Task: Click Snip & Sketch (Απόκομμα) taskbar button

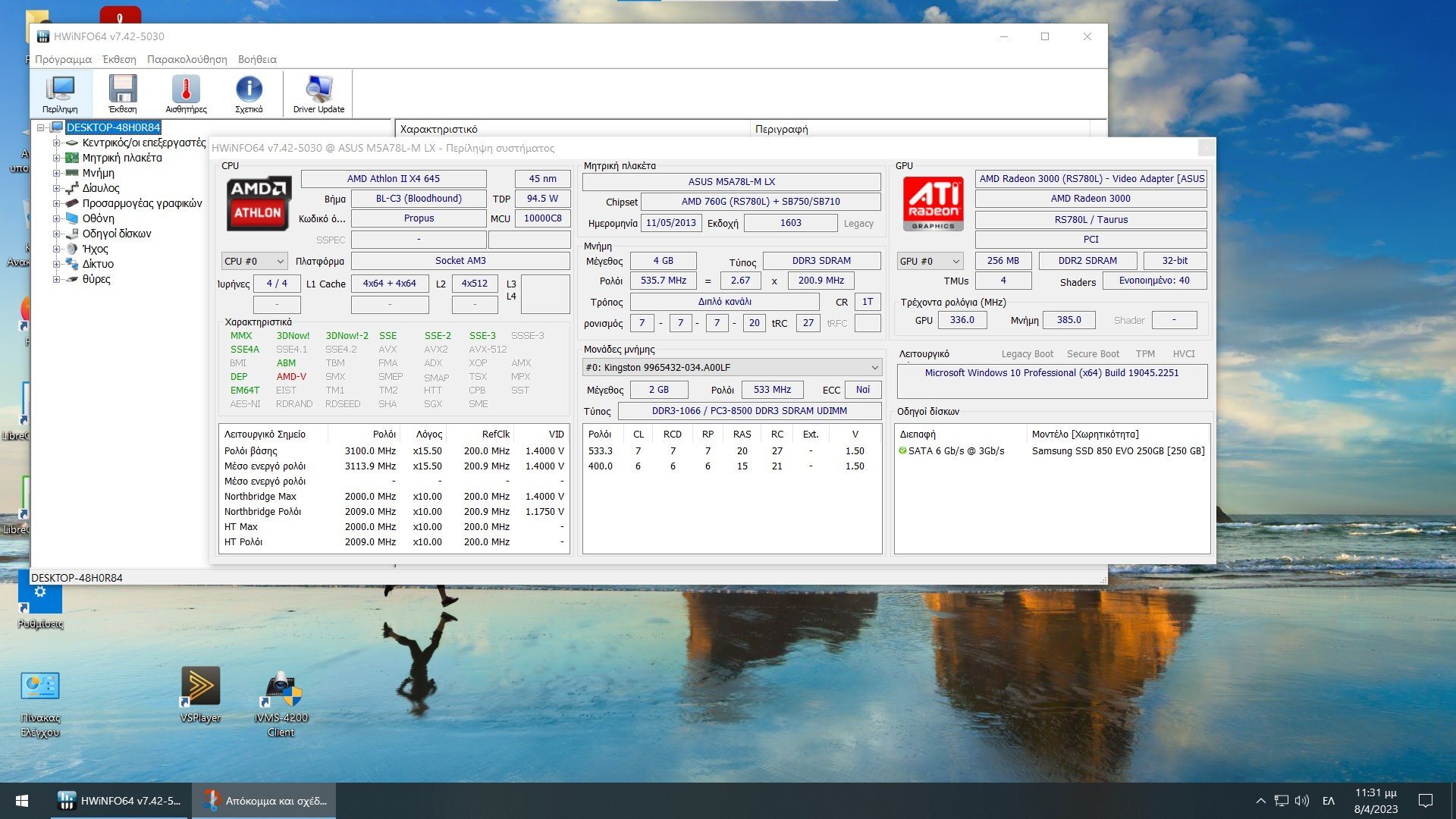Action: 264,801
